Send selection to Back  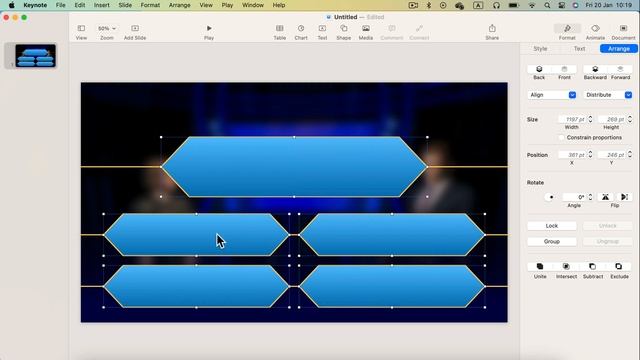(539, 69)
